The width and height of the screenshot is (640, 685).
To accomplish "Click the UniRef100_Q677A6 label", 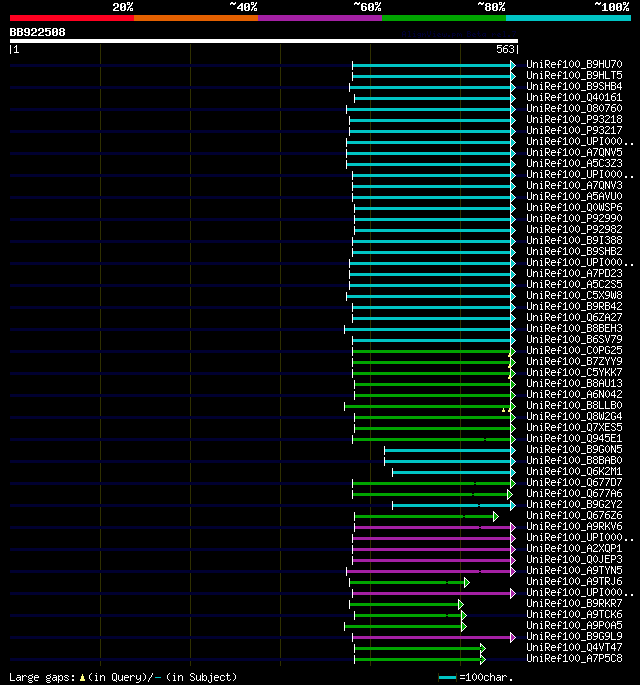I will [x=574, y=493].
